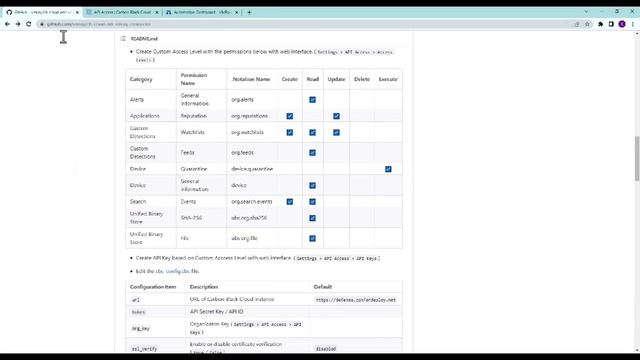Switch to Automation Dashboard tab
Viewport: 640px width, 360px height.
(202, 12)
